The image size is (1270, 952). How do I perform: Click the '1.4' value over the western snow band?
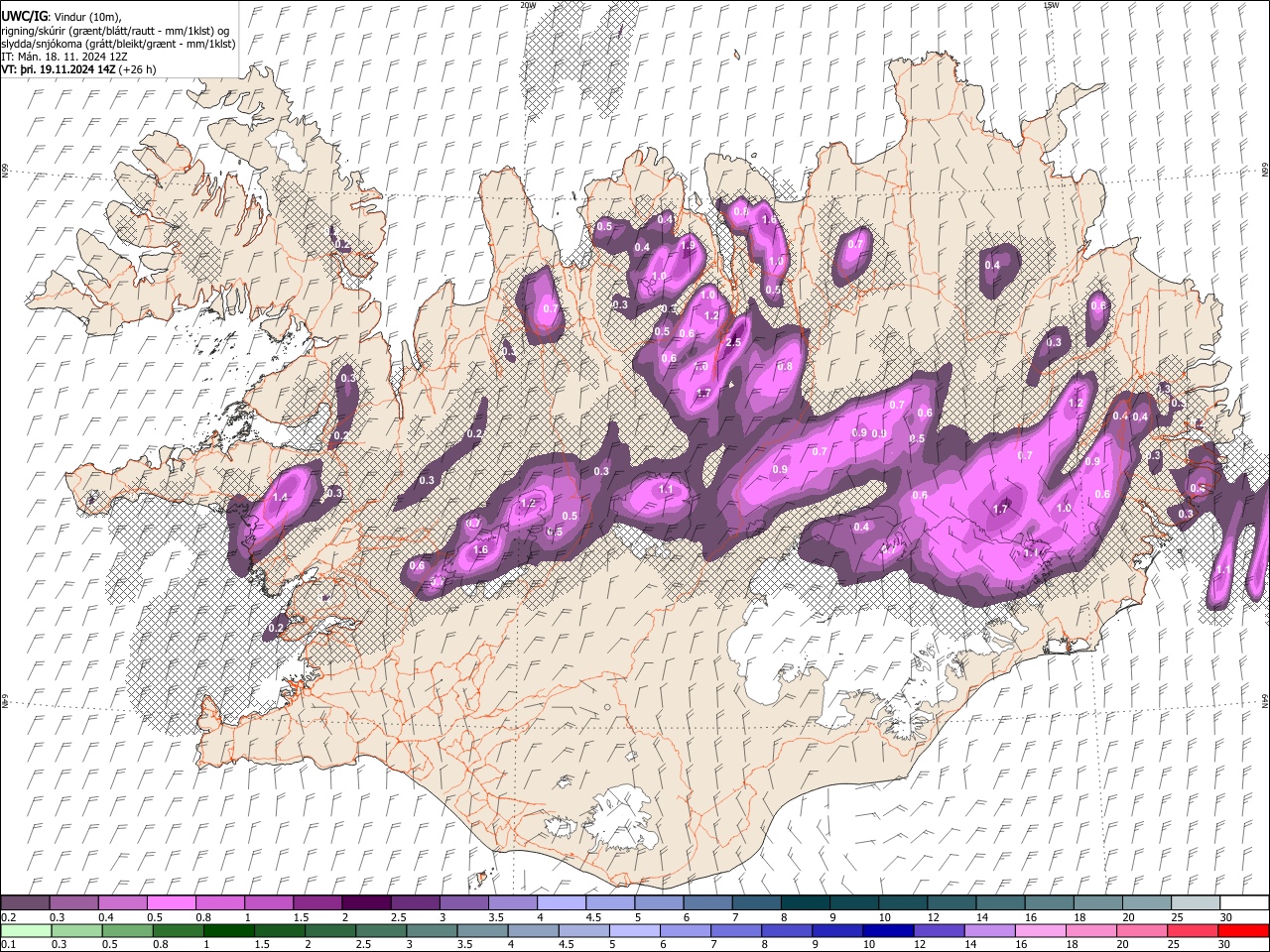point(280,498)
